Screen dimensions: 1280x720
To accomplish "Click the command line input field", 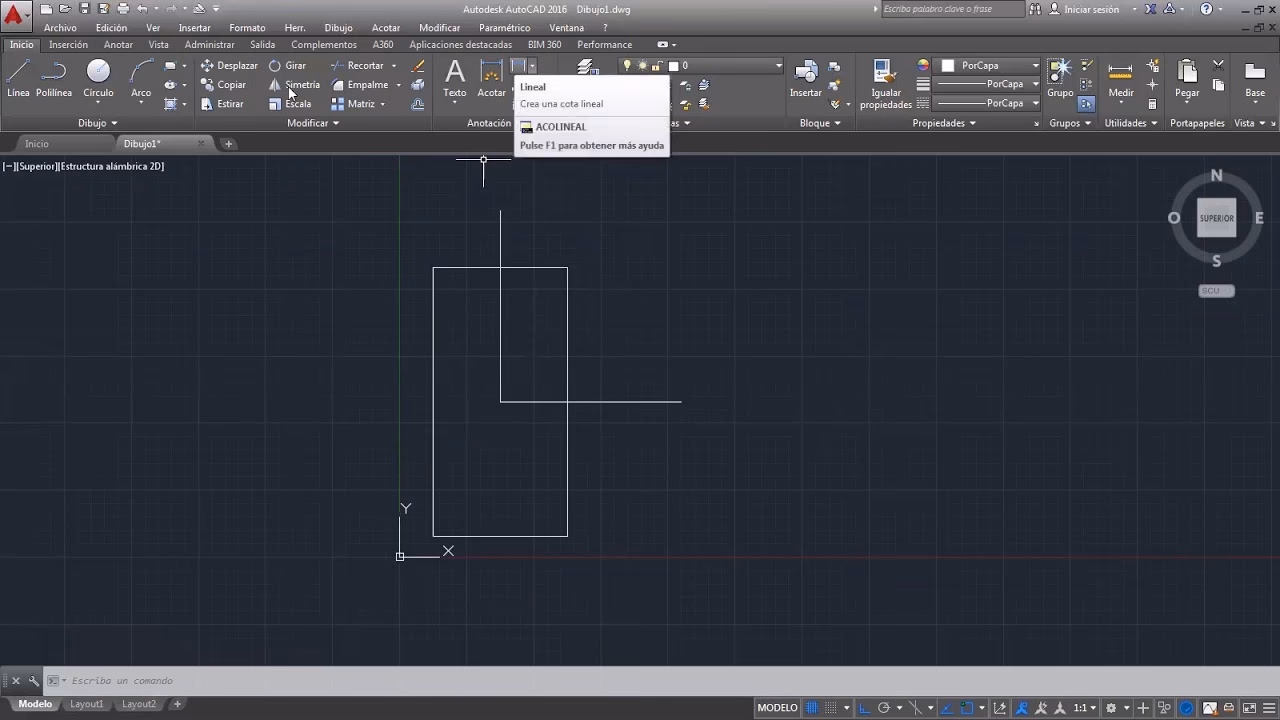I will click(x=660, y=681).
